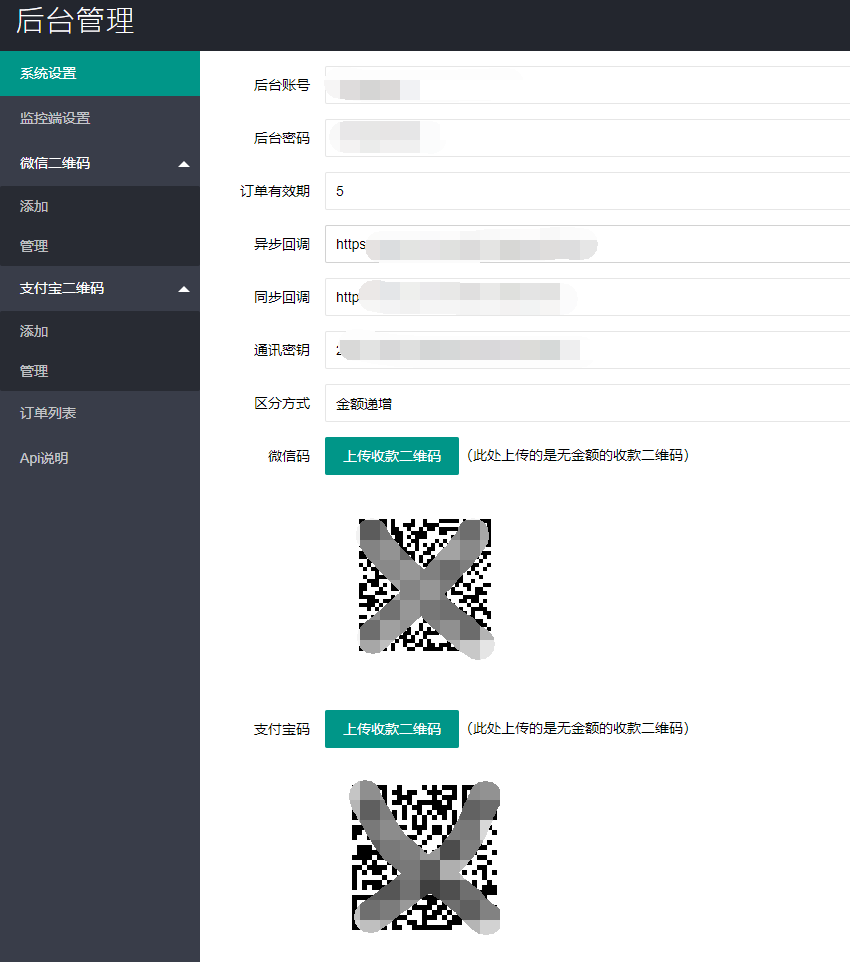This screenshot has width=850, height=962.
Task: Open the 区分方式 dropdown showing 金额递增
Action: pos(587,403)
